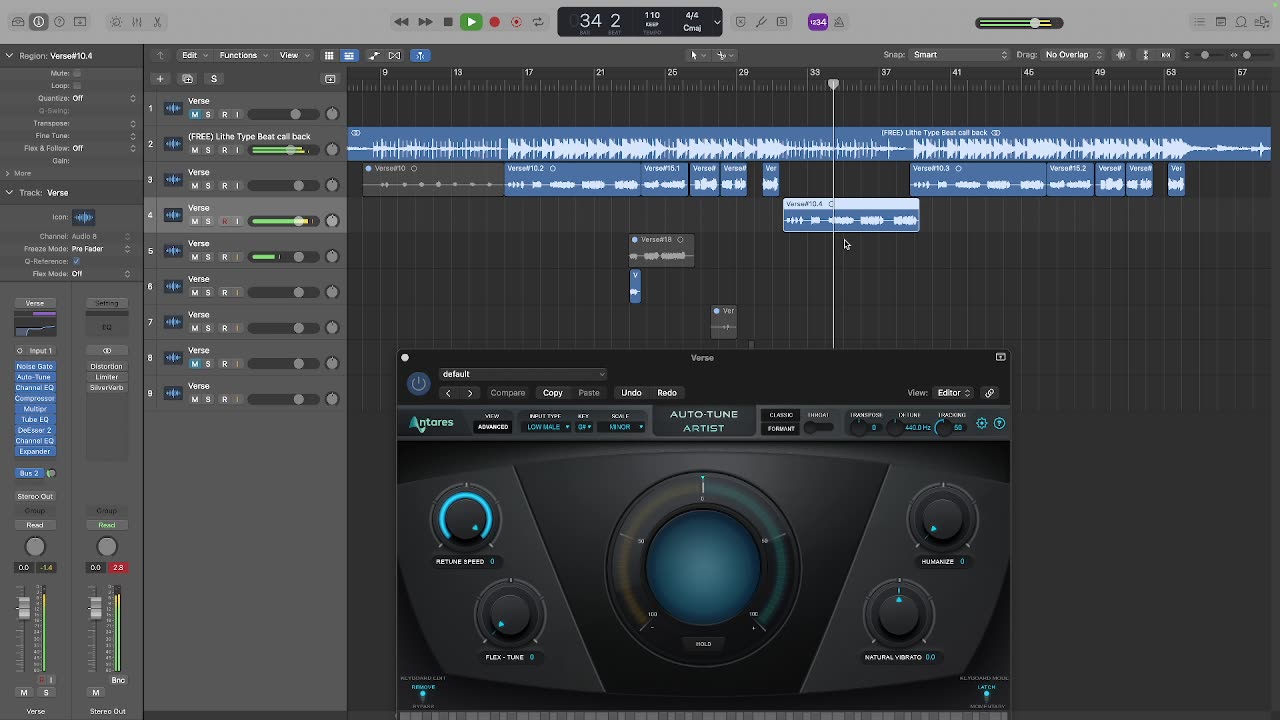Stop playback
Screen dimensions: 1280x720
coord(447,22)
